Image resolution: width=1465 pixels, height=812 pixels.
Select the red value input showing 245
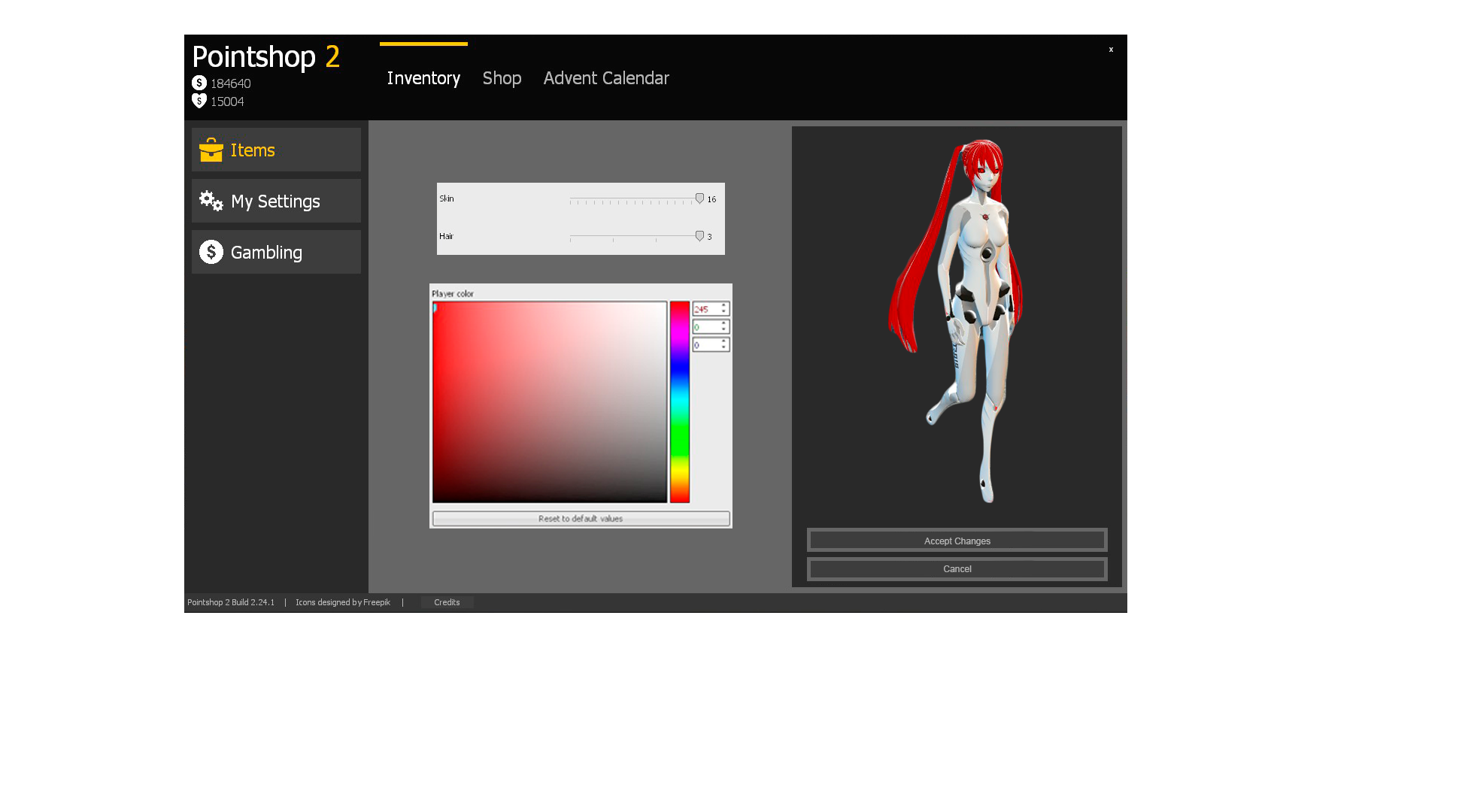pyautogui.click(x=705, y=308)
